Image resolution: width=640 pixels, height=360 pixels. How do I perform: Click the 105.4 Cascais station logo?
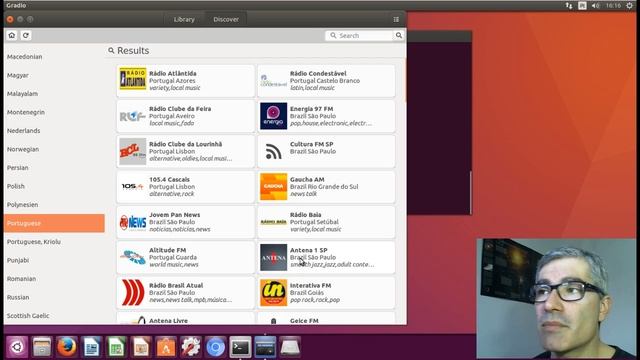pyautogui.click(x=133, y=187)
